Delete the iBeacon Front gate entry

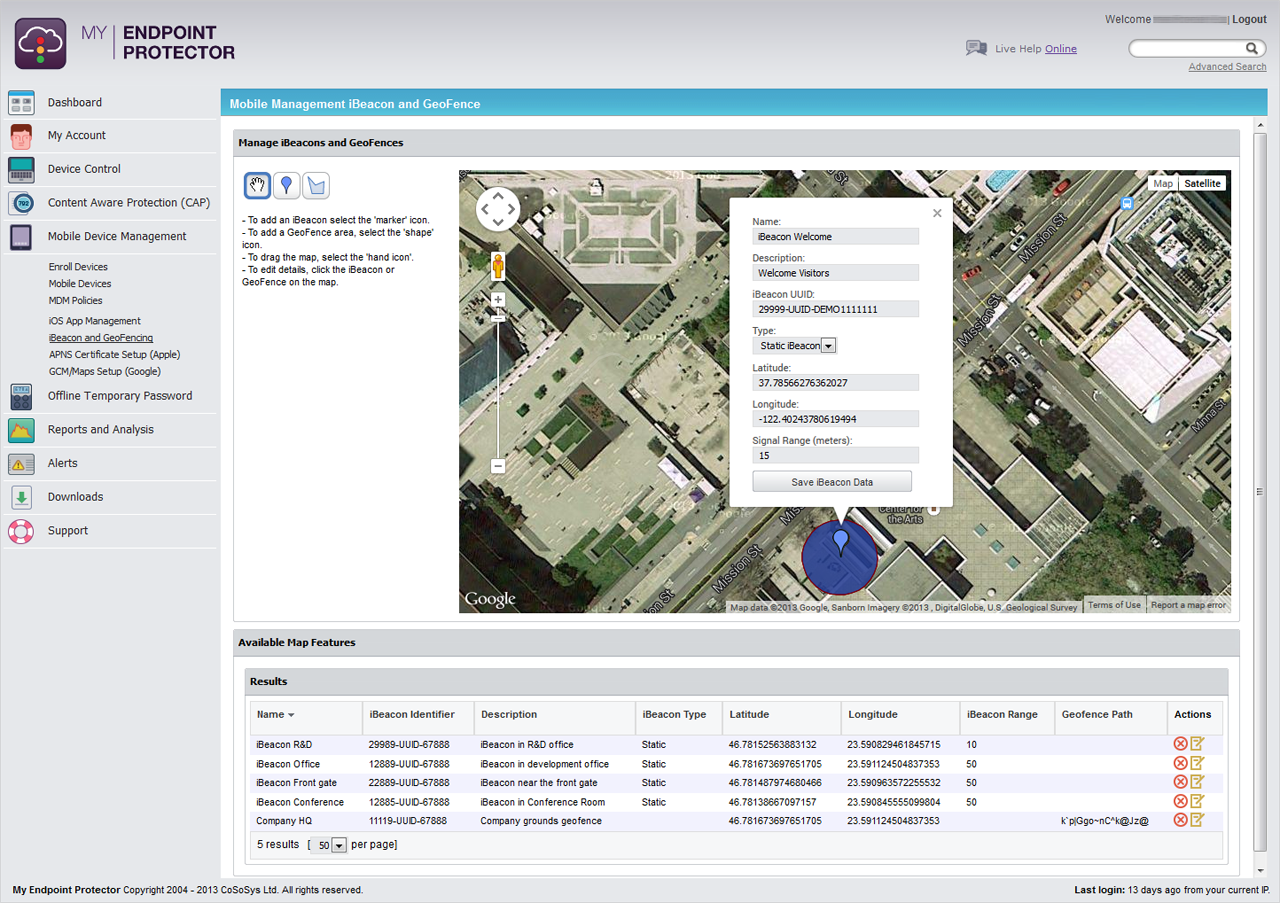coord(1180,782)
